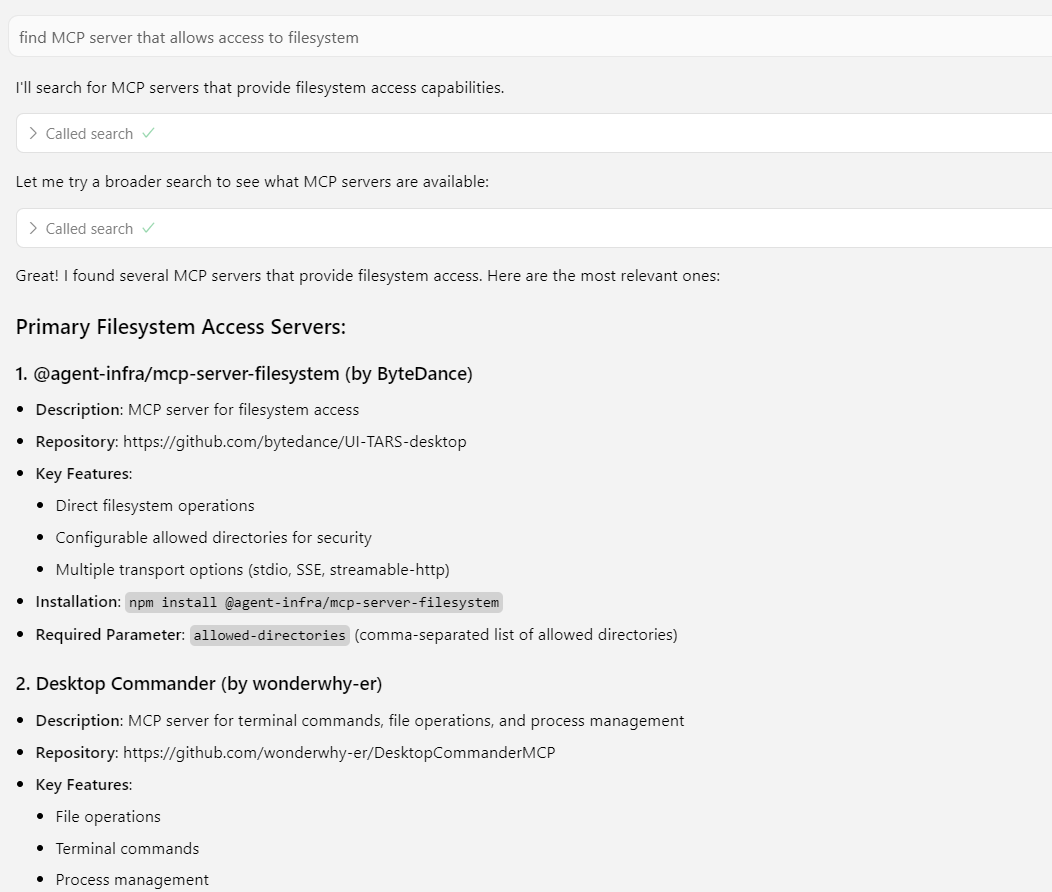Click the allowed-directories inline code chip
Screen dimensions: 1052x892
269,635
